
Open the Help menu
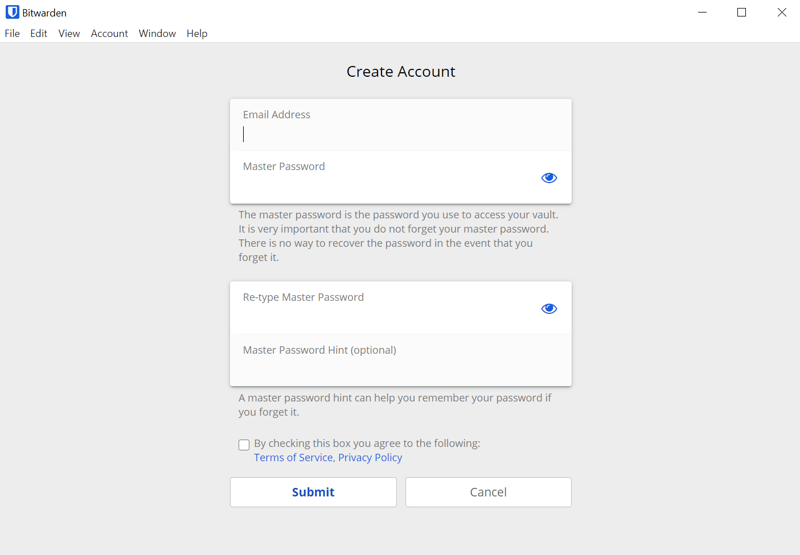click(197, 34)
